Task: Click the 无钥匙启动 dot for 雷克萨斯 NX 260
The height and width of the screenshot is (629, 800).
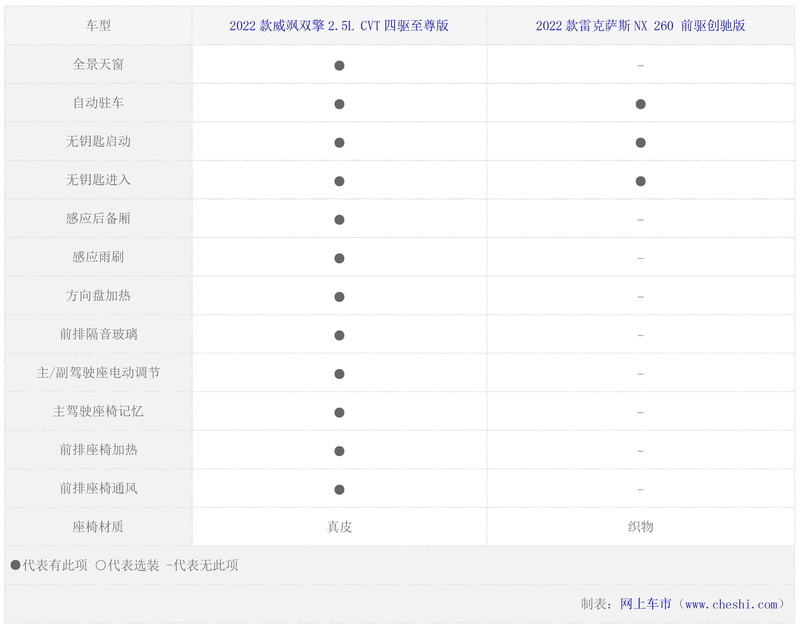Action: coord(640,143)
